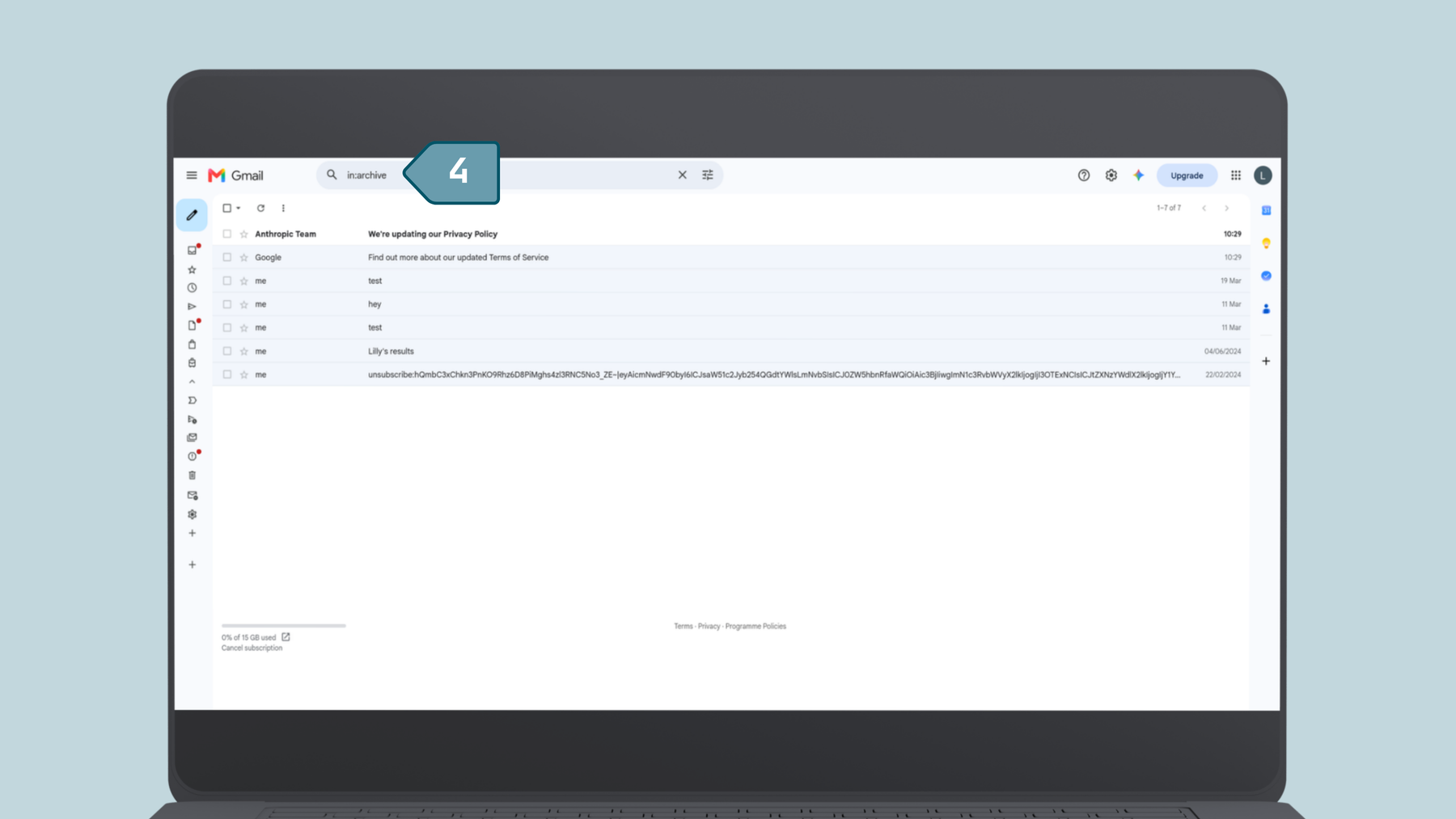The image size is (1456, 819).
Task: Select the Google email checkbox
Action: tap(227, 257)
